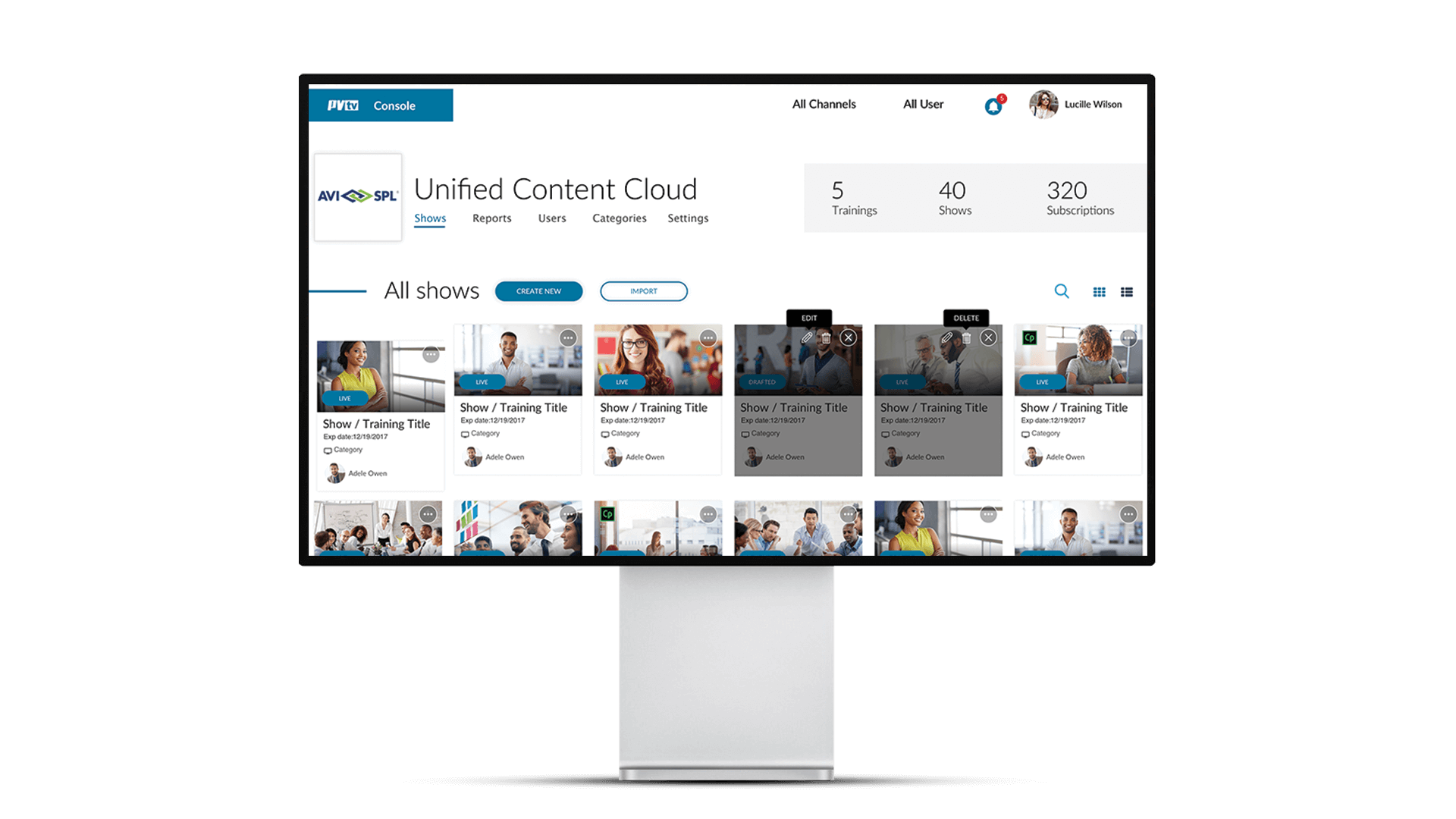Click the Exp date:12/19/2017 text on the red-haired woman card
The image size is (1456, 819).
pyautogui.click(x=633, y=420)
